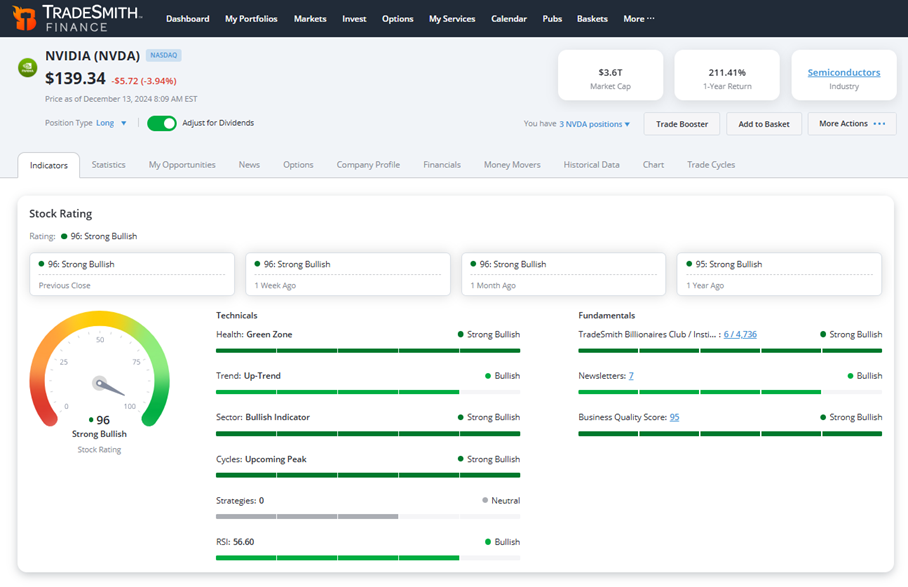Open the Position Type Long dropdown

[111, 123]
